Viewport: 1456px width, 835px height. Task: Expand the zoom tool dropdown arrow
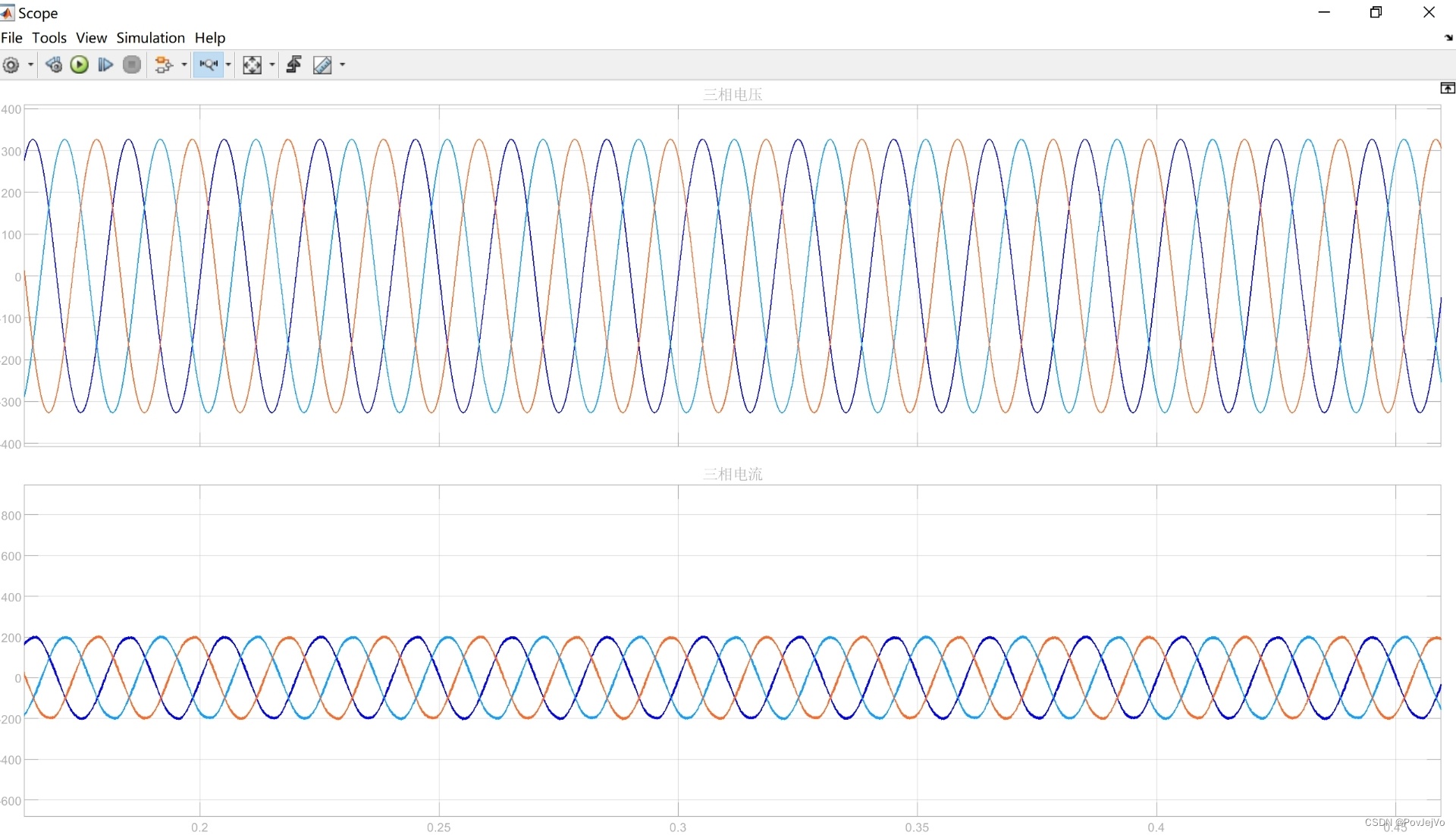point(228,65)
